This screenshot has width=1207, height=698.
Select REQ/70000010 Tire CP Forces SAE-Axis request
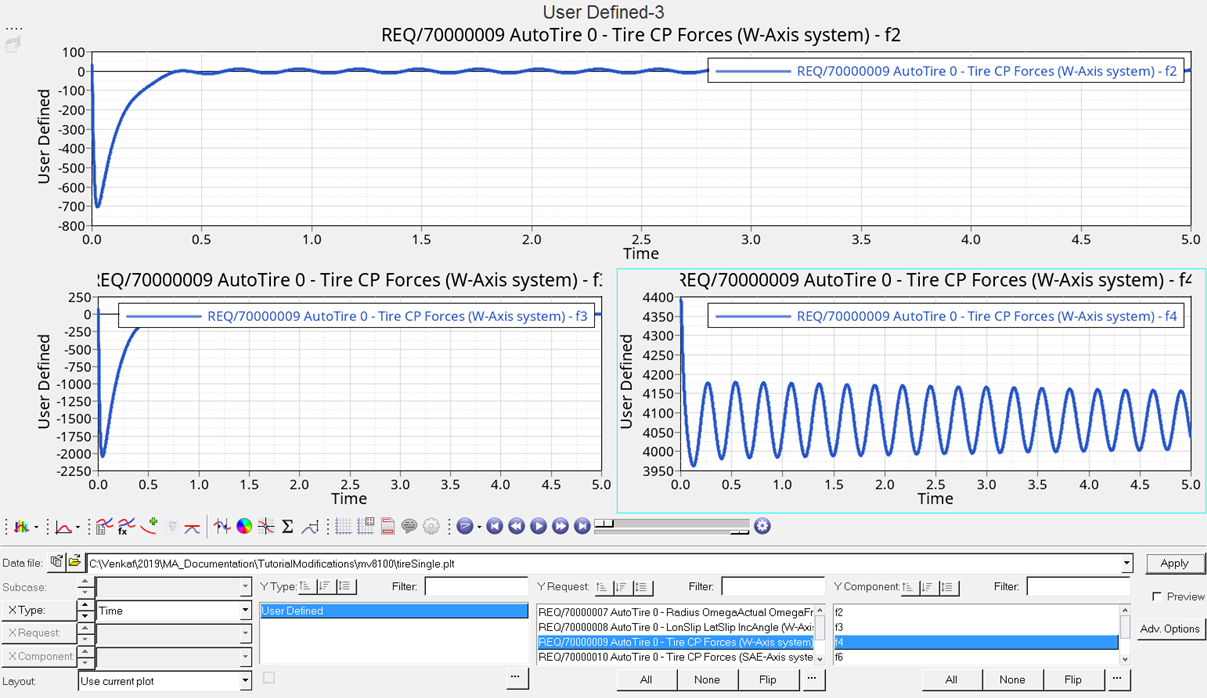[676, 657]
